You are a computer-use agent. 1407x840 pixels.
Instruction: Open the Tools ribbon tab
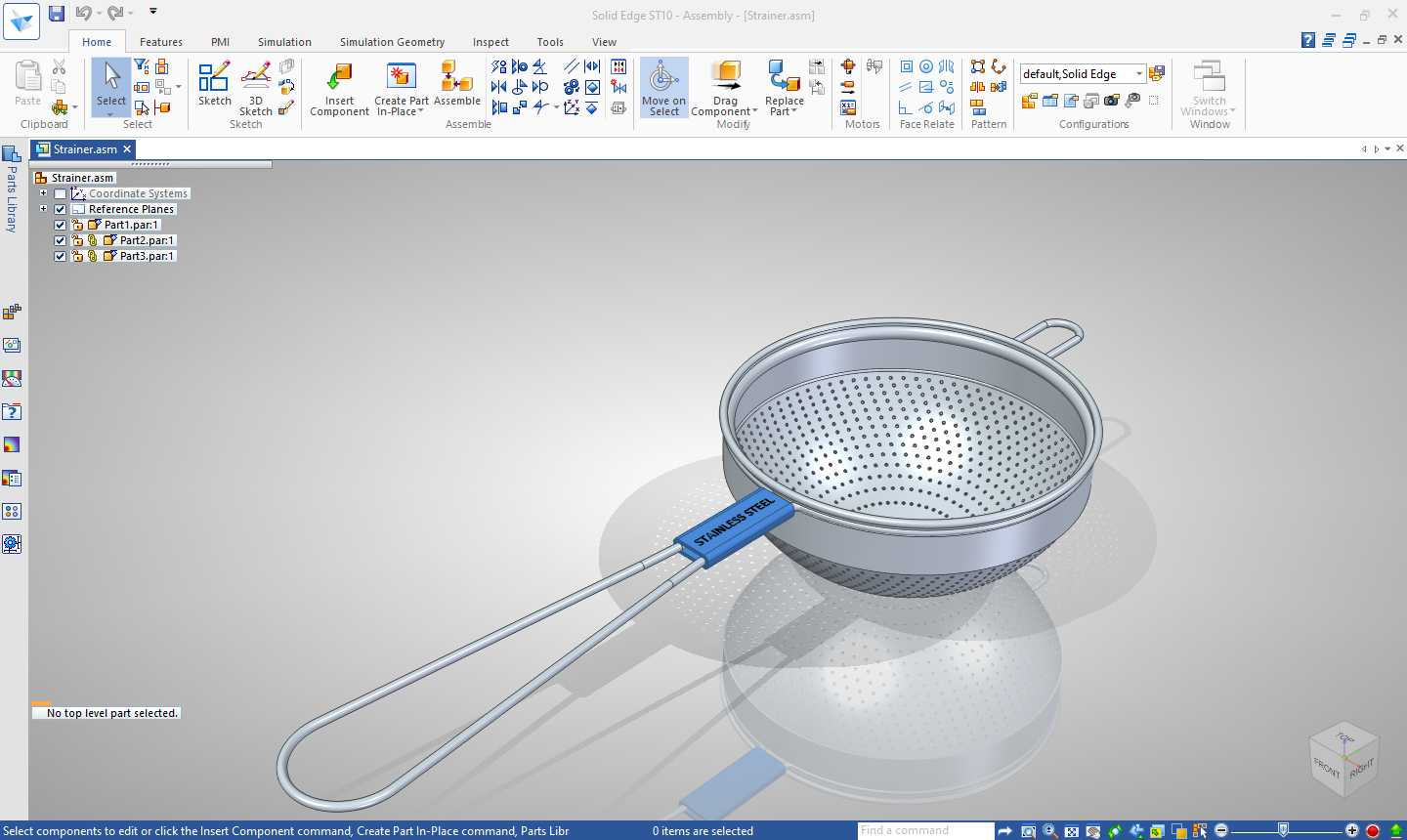point(550,42)
